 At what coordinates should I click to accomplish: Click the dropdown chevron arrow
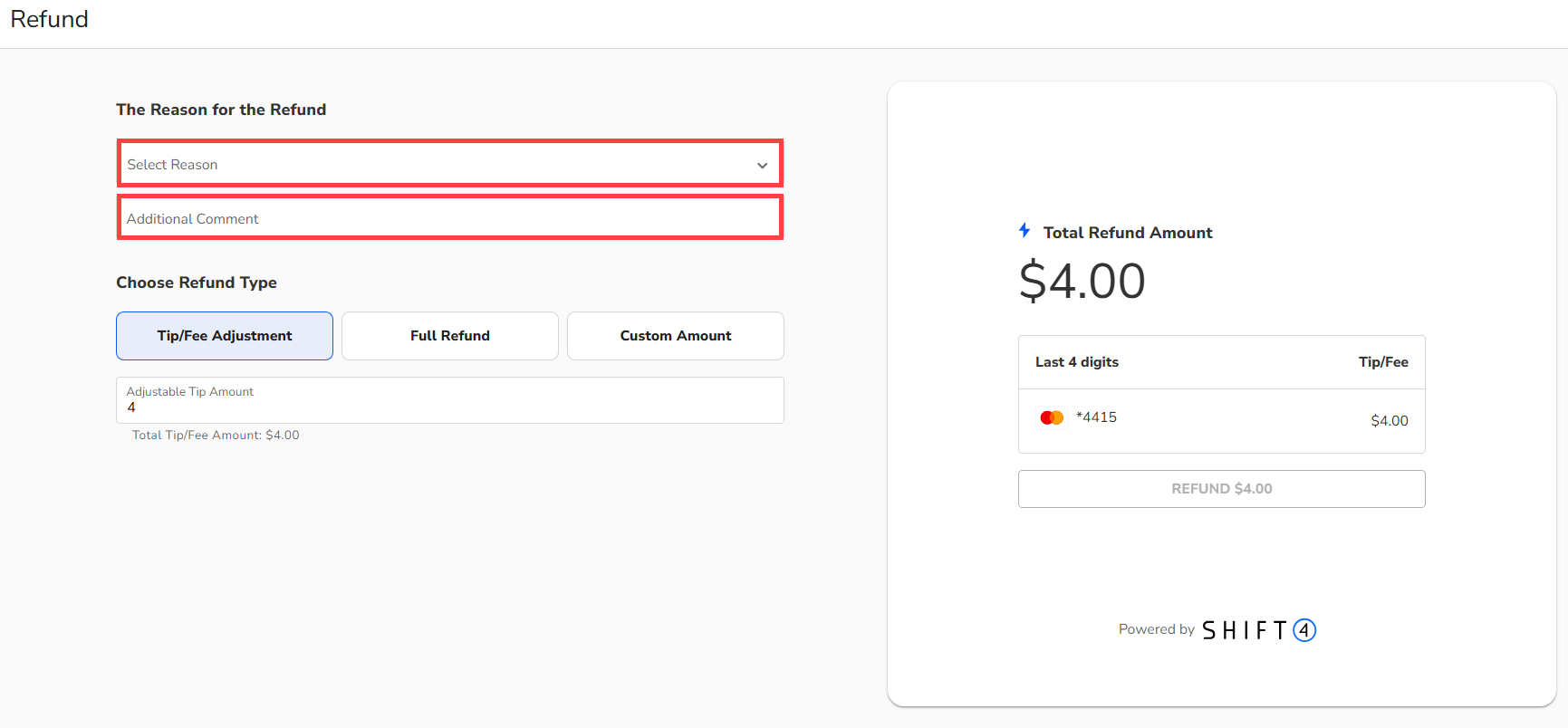tap(762, 166)
